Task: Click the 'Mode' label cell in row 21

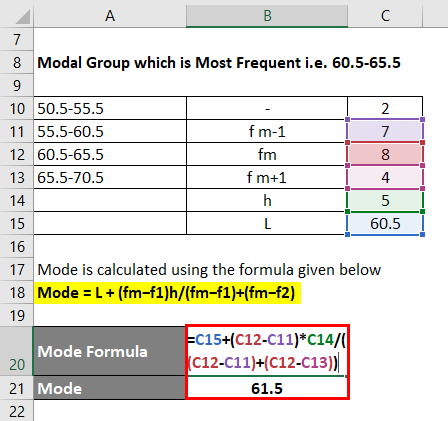Action: [x=110, y=388]
